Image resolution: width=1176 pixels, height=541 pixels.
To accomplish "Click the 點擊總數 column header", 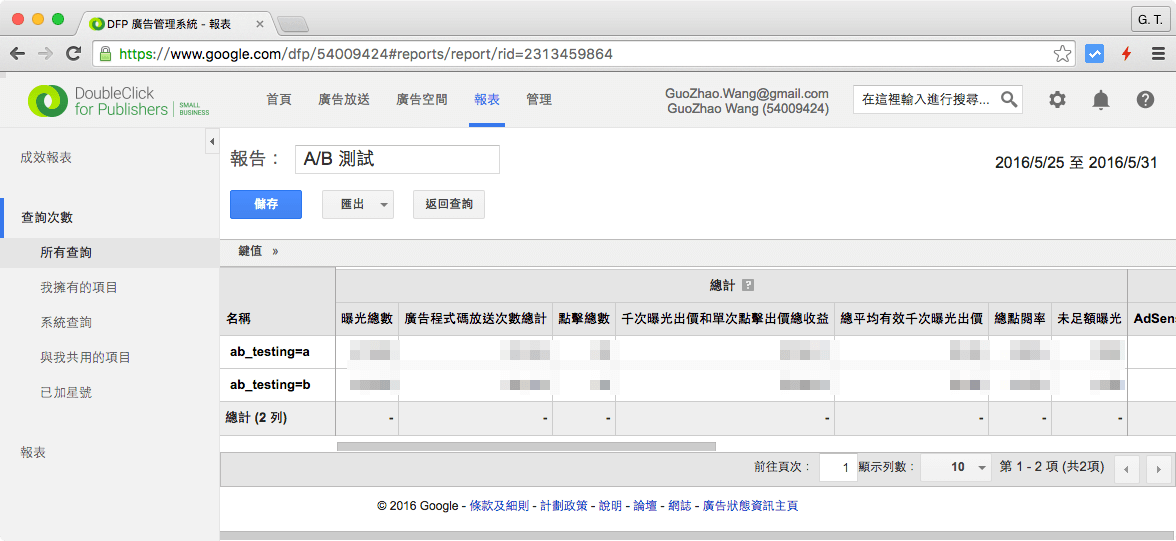I will [x=584, y=318].
